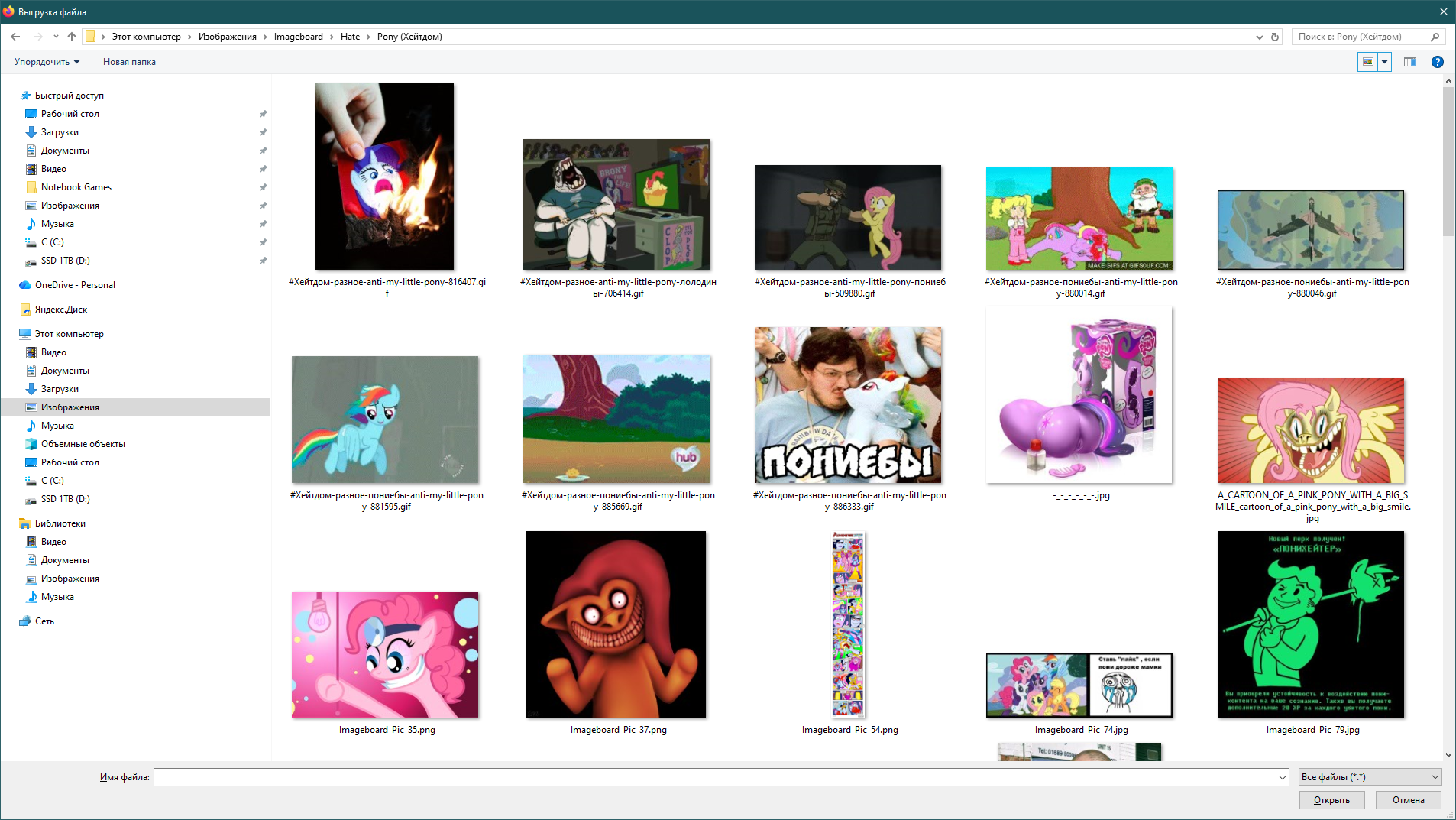Click Imageboard in the breadcrumb path
1456x820 pixels.
[x=299, y=37]
